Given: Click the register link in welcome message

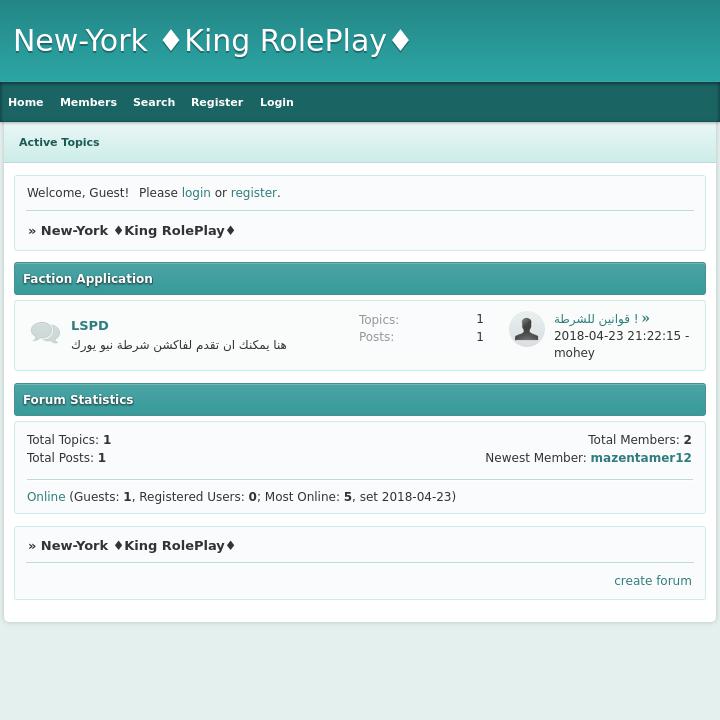Looking at the screenshot, I should [x=253, y=193].
